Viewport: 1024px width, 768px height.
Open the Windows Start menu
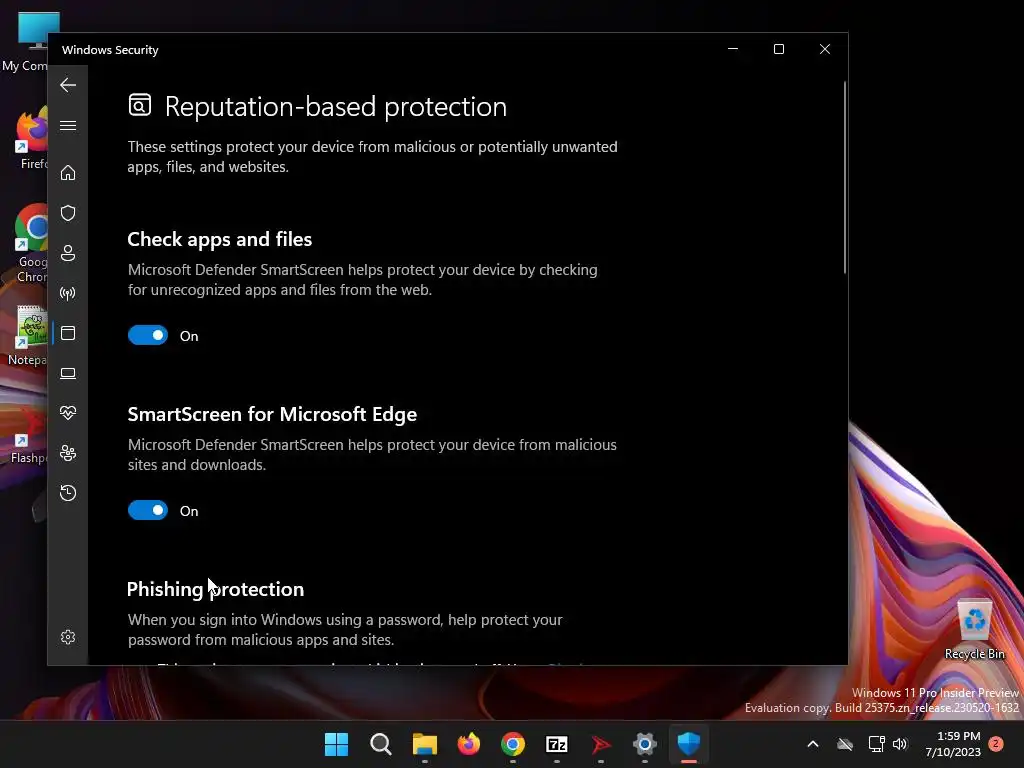(337, 744)
